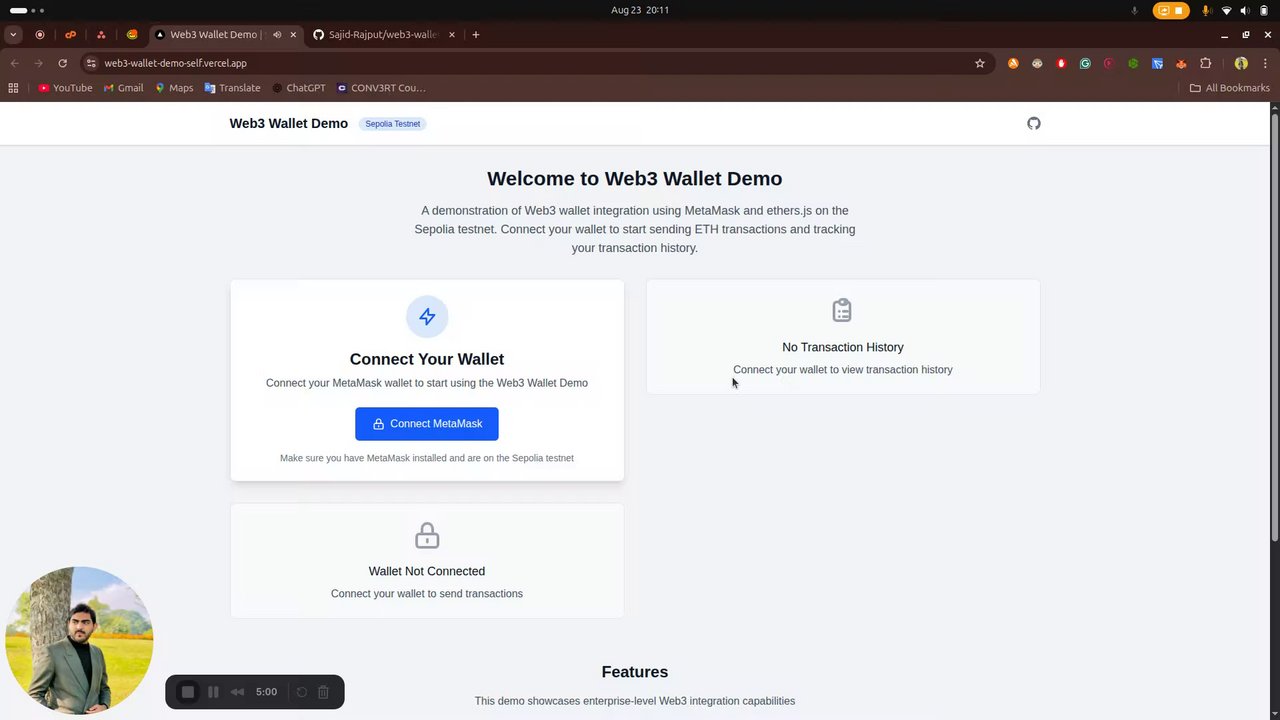Stop the recording in recorder toolbar
Viewport: 1280px width, 720px height.
point(187,692)
